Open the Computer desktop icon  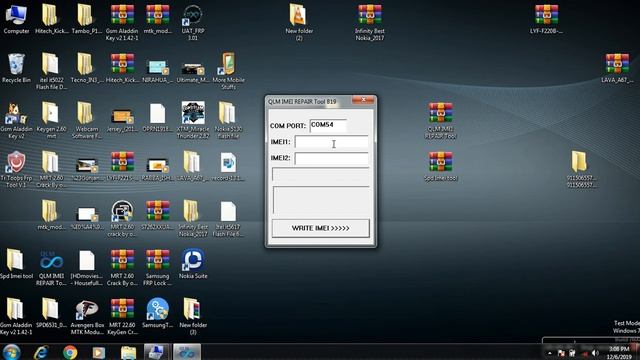[x=16, y=19]
